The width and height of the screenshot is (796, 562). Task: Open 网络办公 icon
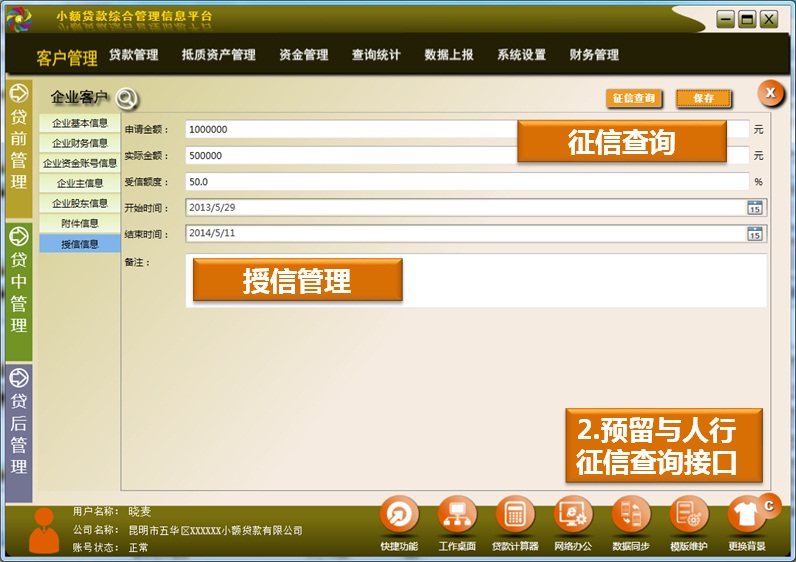573,517
